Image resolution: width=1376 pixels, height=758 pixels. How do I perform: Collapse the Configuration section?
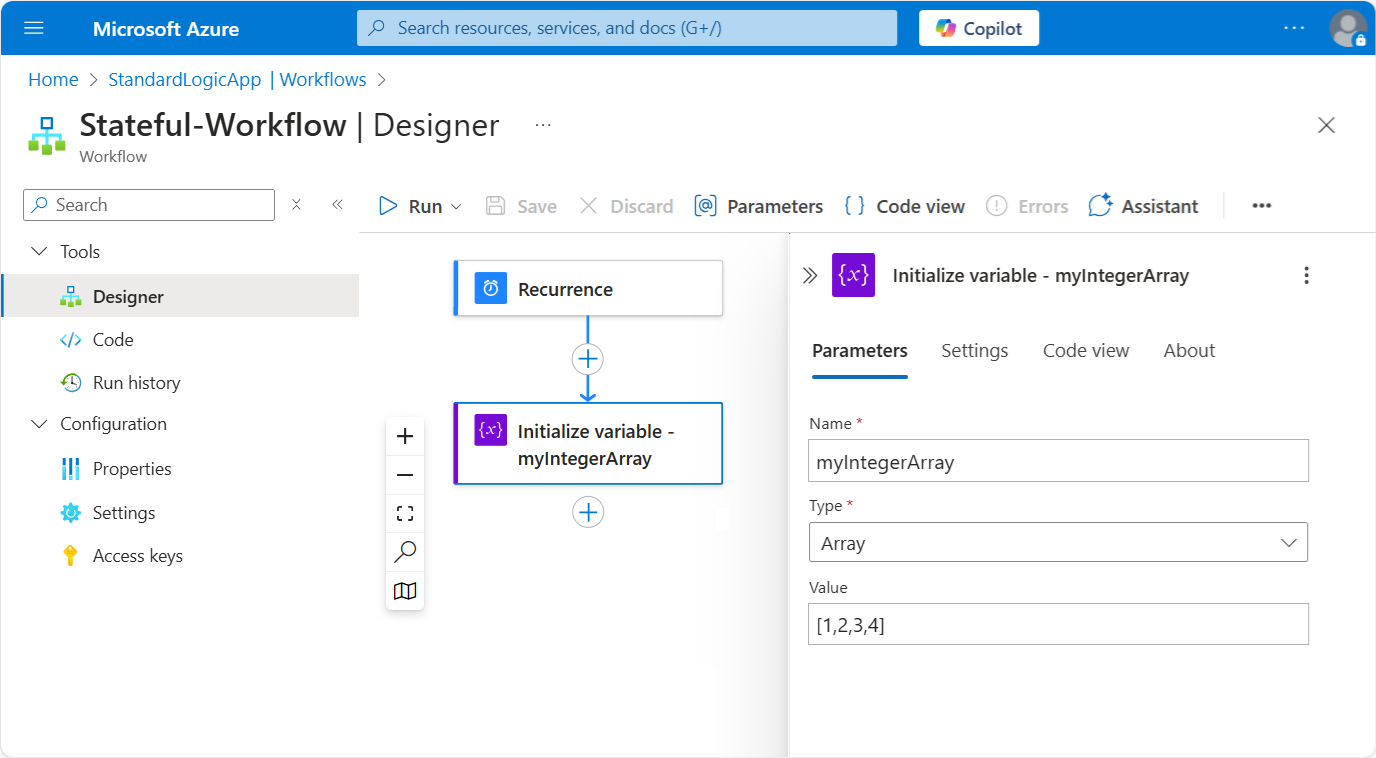(x=39, y=424)
